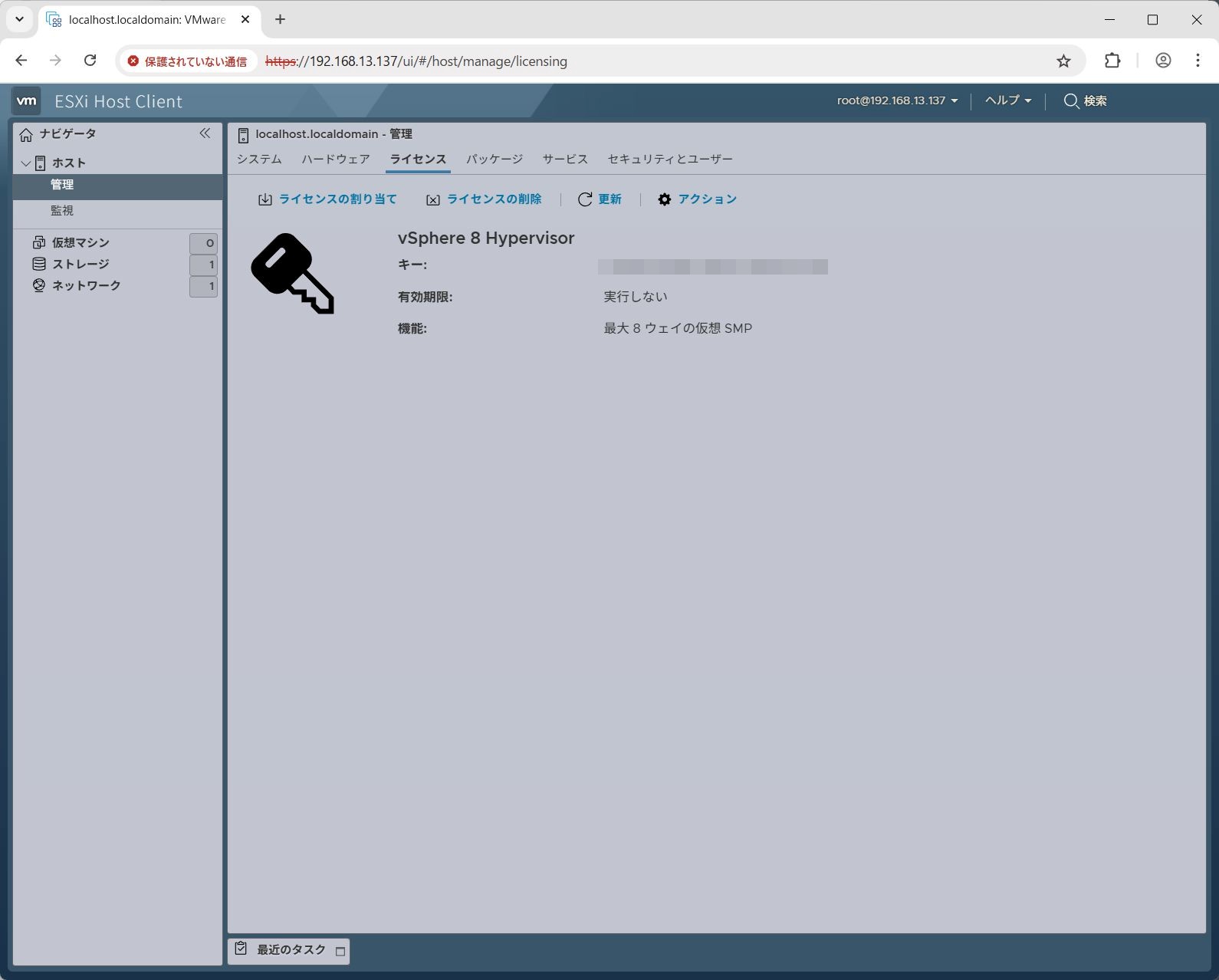Bookmark this page with star icon

pos(1063,61)
